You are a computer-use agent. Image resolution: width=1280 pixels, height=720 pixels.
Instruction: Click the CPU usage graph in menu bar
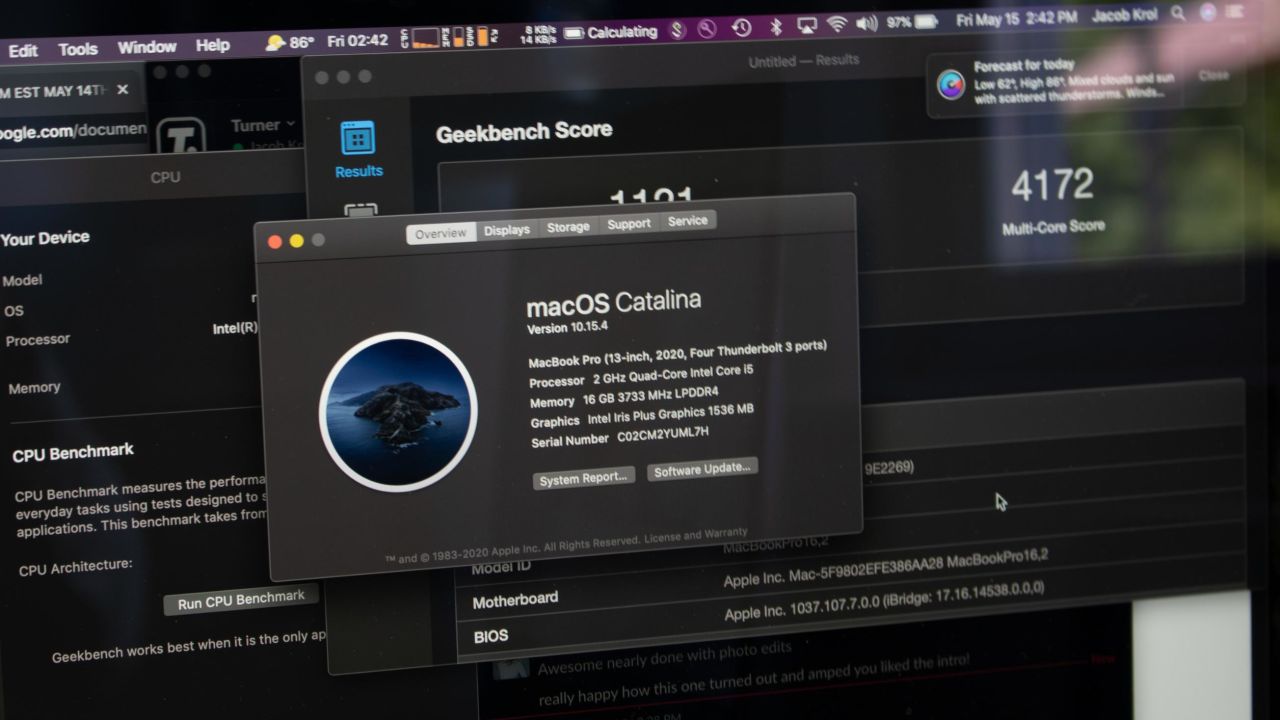[x=426, y=38]
